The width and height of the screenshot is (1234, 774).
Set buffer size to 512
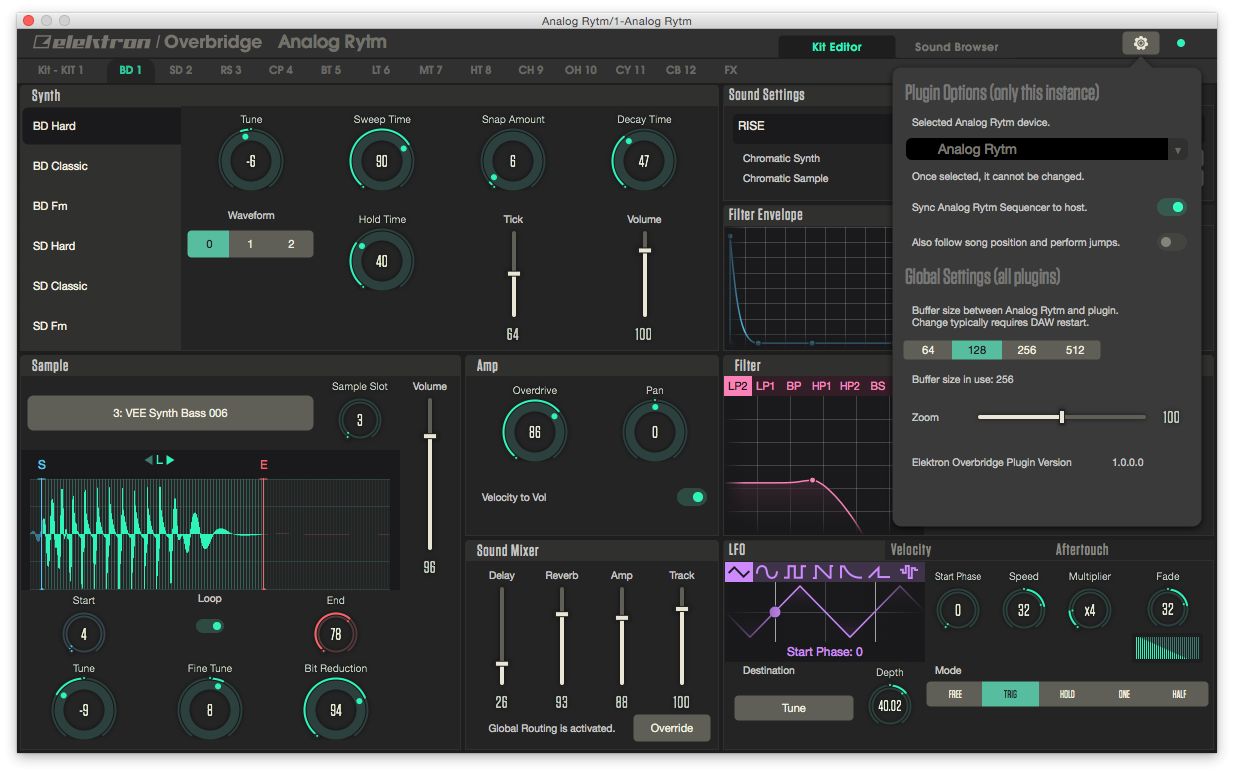pyautogui.click(x=1075, y=350)
